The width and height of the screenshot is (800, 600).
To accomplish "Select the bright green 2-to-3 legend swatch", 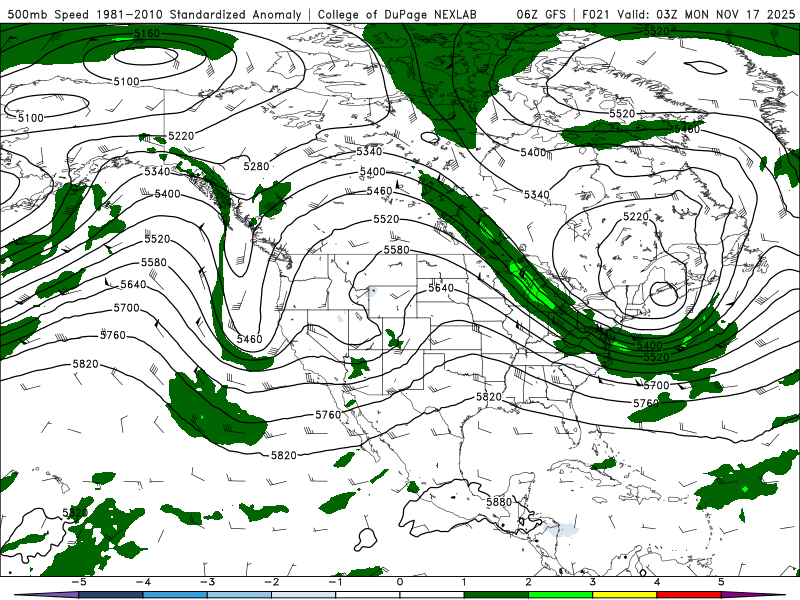I will pos(561,595).
